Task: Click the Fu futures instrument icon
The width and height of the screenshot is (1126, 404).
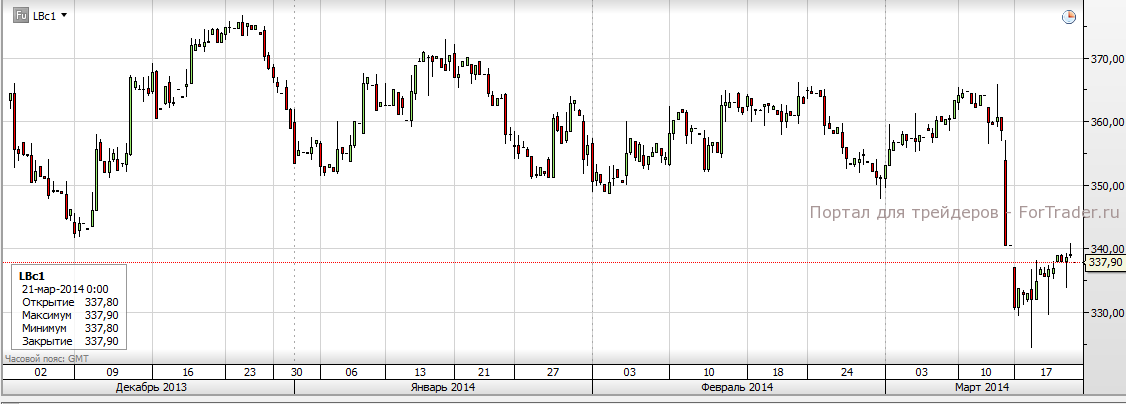Action: pos(22,15)
